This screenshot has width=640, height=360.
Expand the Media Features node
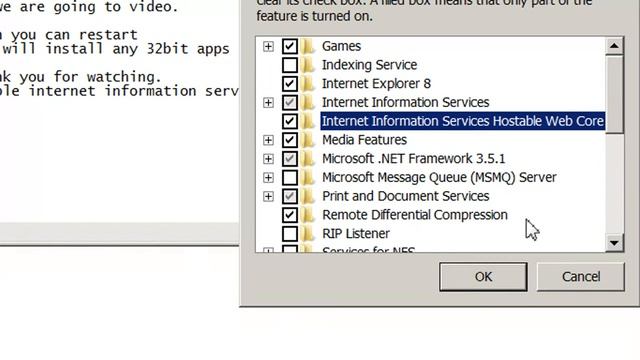pyautogui.click(x=268, y=140)
